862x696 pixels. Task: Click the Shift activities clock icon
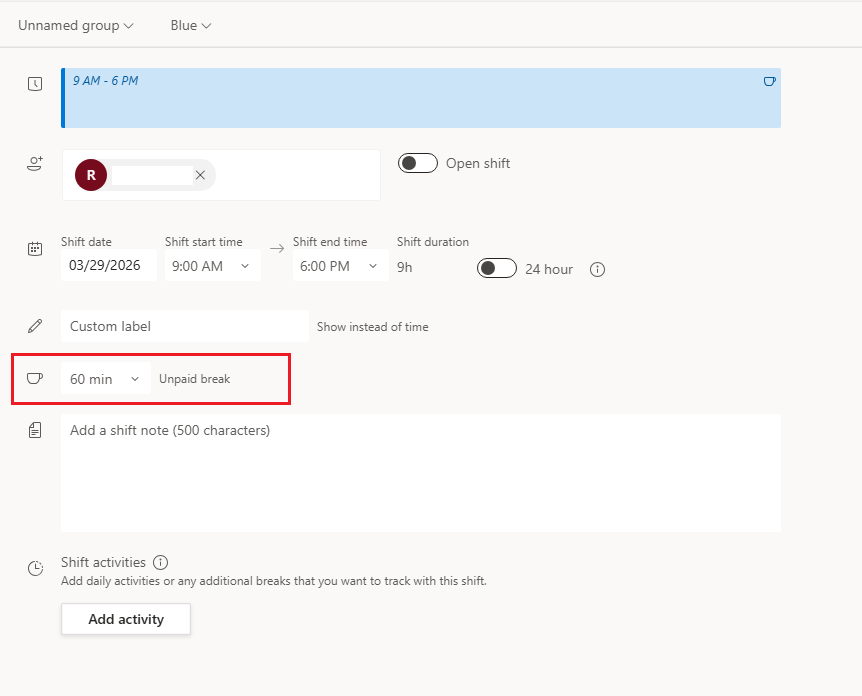click(x=35, y=568)
